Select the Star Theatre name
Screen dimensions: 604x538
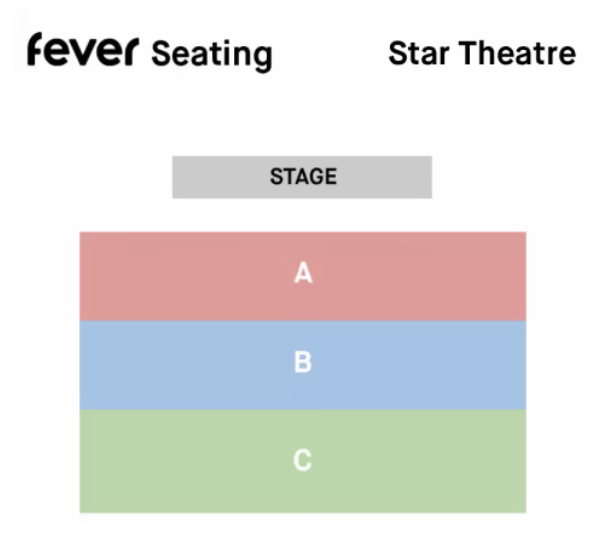pyautogui.click(x=482, y=53)
